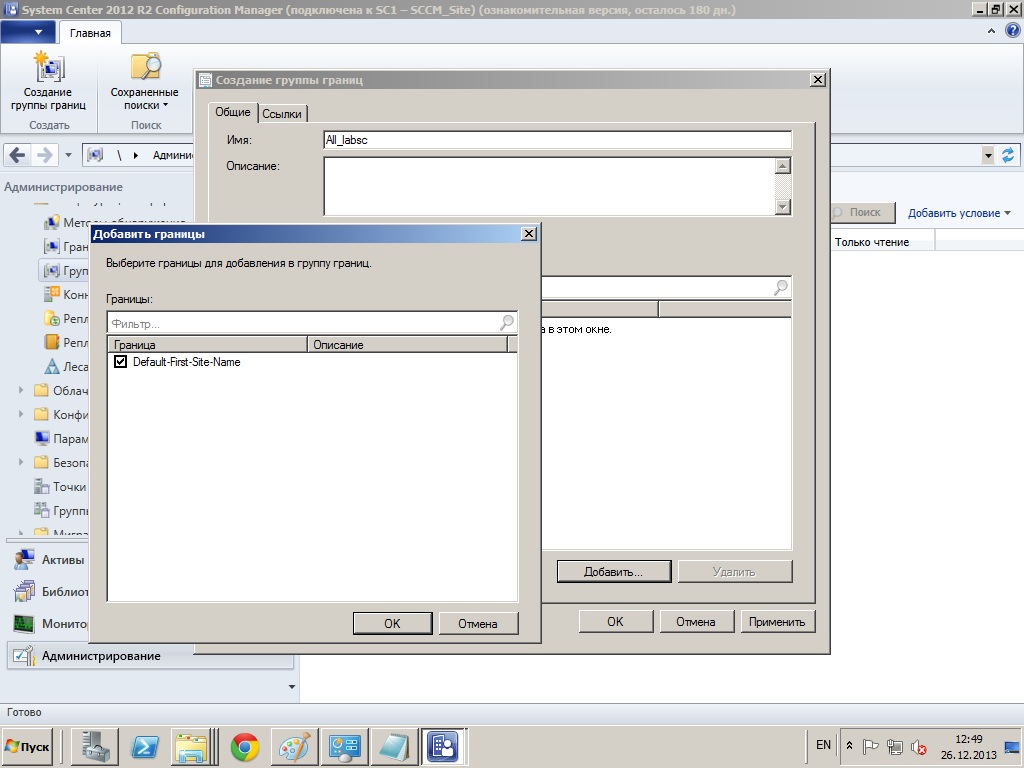Open the Активы workspace icon
The image size is (1024, 768).
pyautogui.click(x=24, y=560)
